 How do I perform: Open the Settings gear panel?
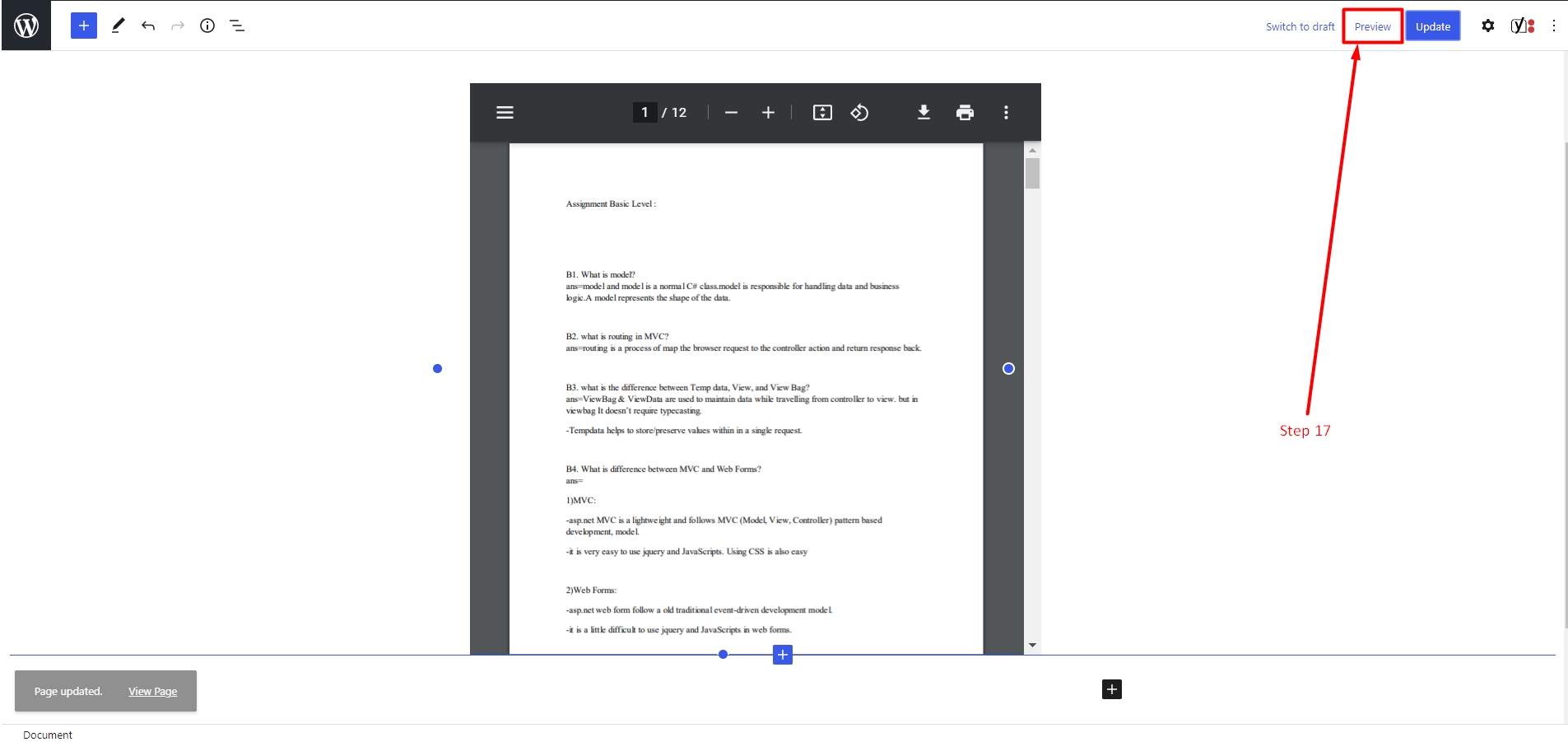click(1488, 26)
